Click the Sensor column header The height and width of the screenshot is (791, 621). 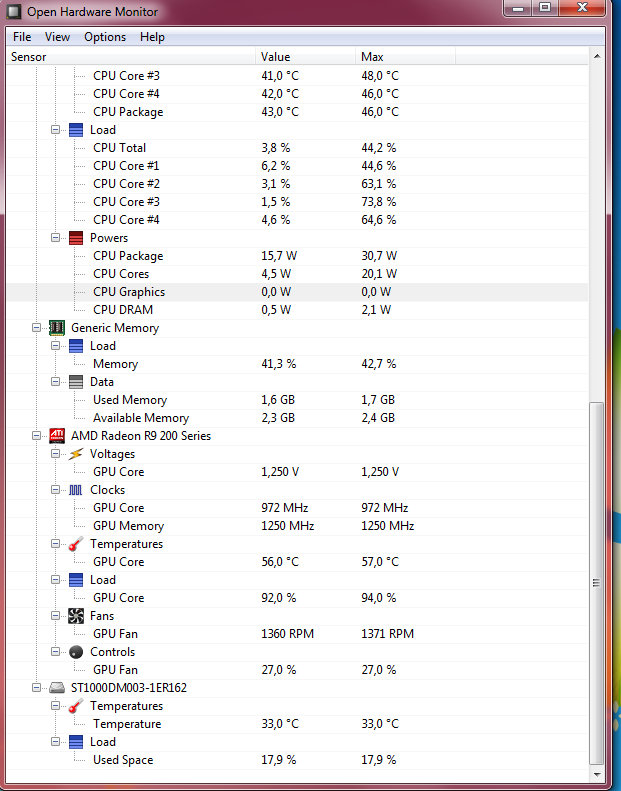tap(131, 56)
